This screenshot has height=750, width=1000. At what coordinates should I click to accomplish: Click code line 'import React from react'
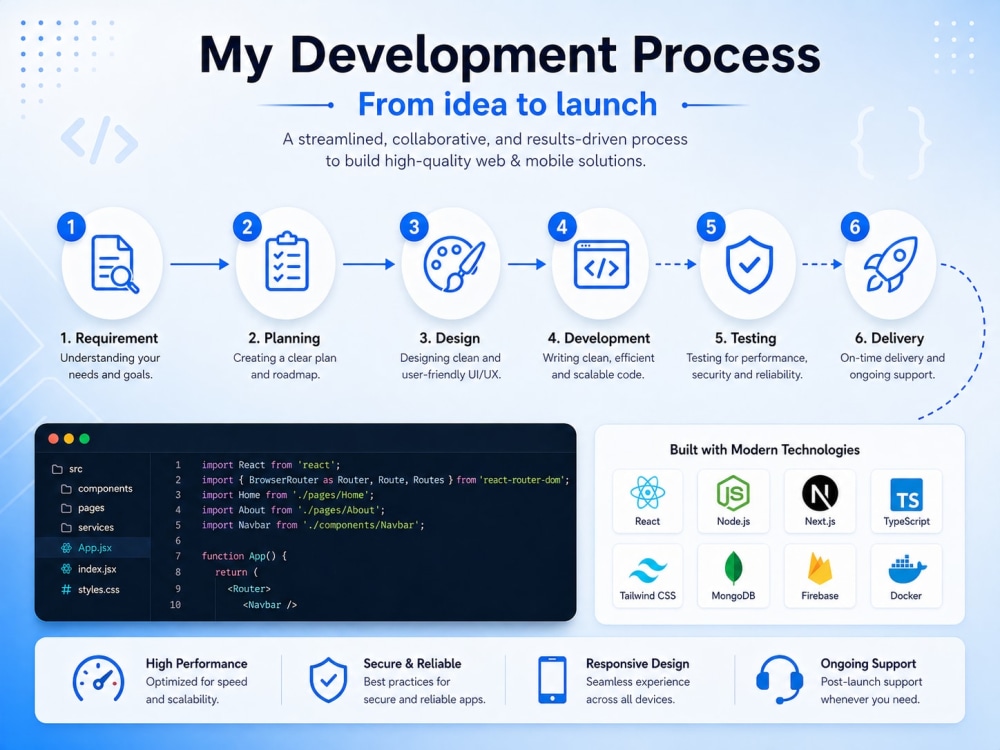pos(271,465)
